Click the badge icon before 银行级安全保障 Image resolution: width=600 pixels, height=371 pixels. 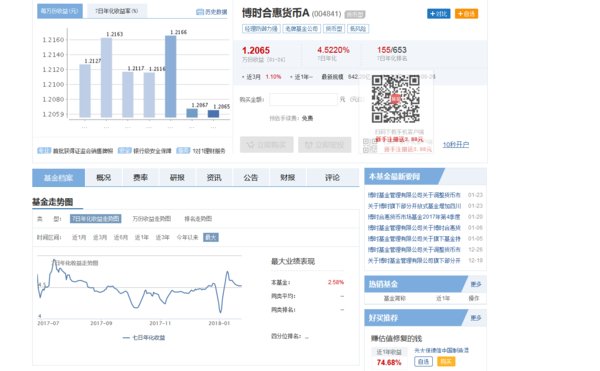[125, 151]
